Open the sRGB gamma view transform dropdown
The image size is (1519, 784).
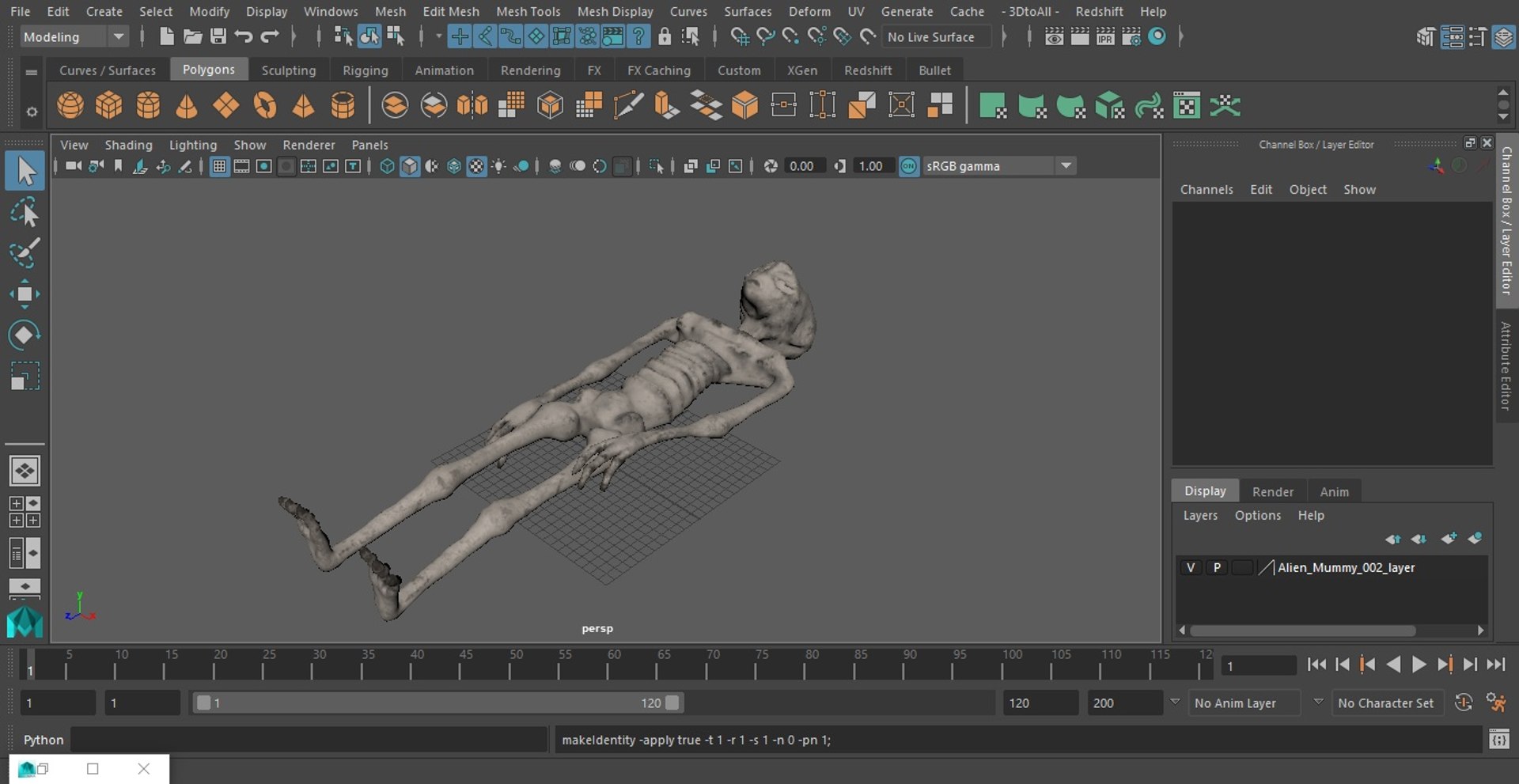click(1000, 166)
